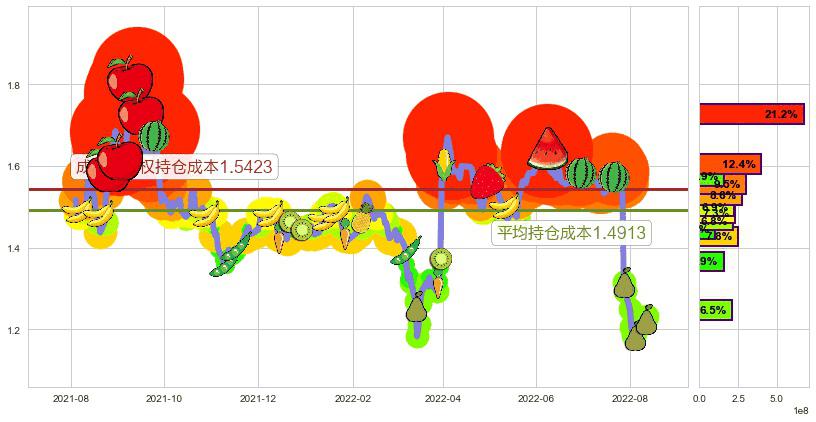The width and height of the screenshot is (816, 422).
Task: Select the banana below the strawberry
Action: [505, 206]
